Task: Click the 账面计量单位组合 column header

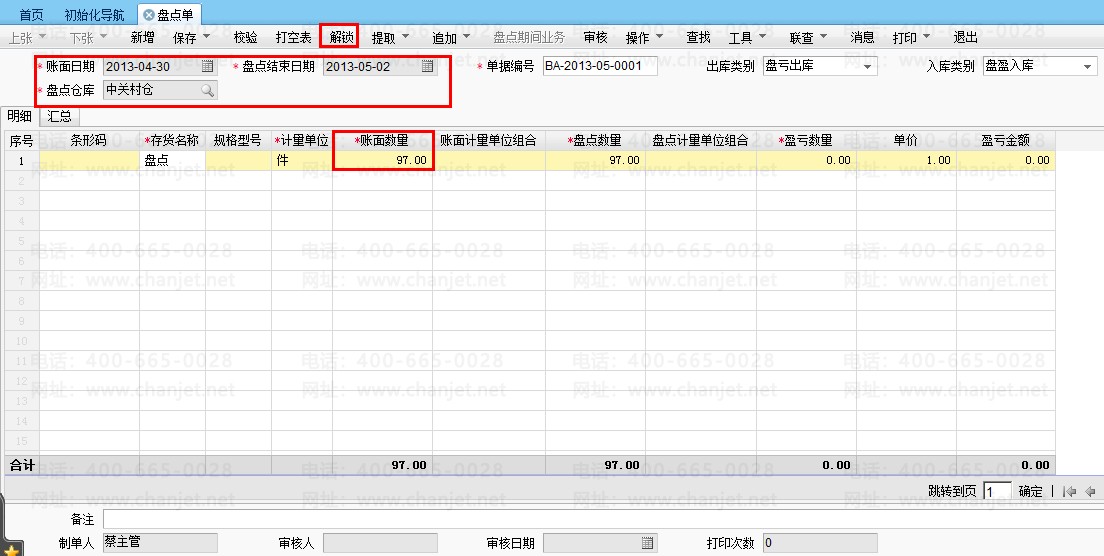Action: 489,141
